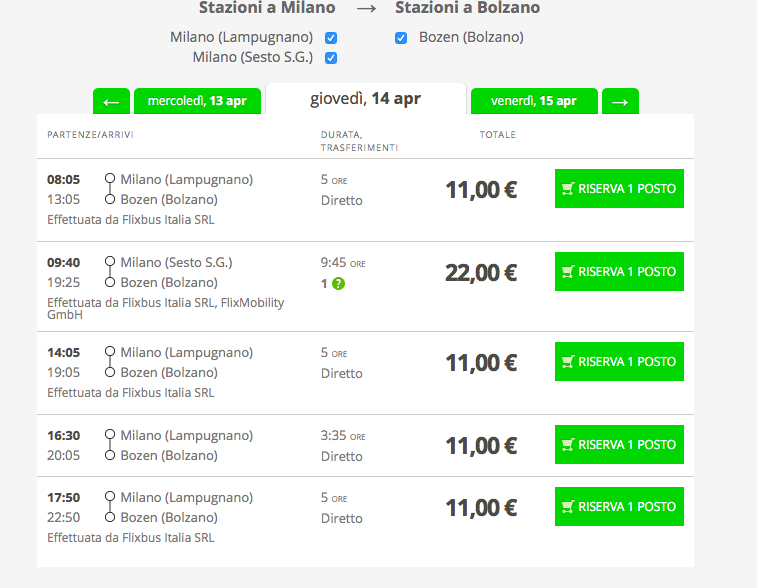Click the cart icon on the 14:05 trip button

(568, 362)
